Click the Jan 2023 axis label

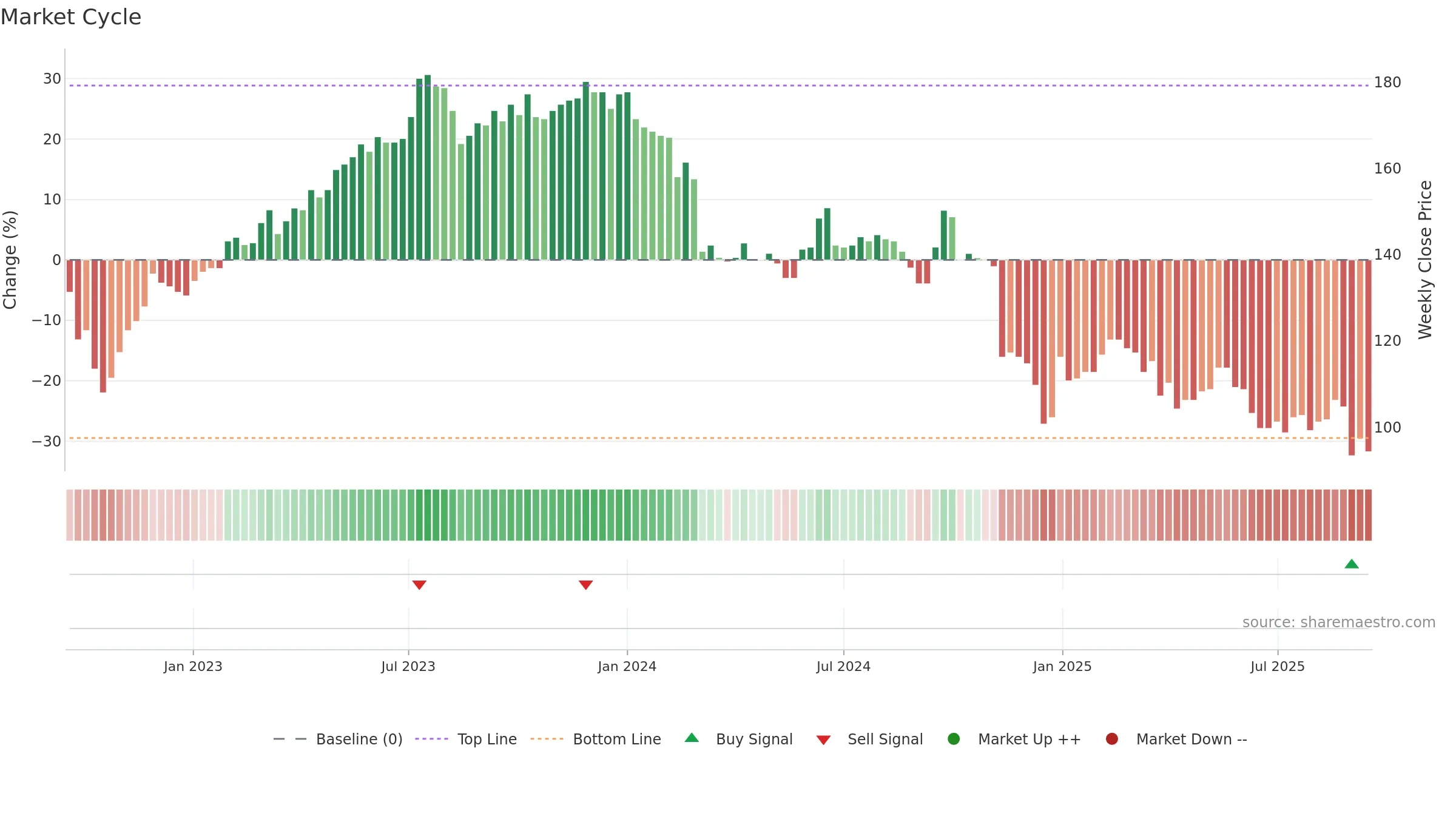tap(193, 667)
